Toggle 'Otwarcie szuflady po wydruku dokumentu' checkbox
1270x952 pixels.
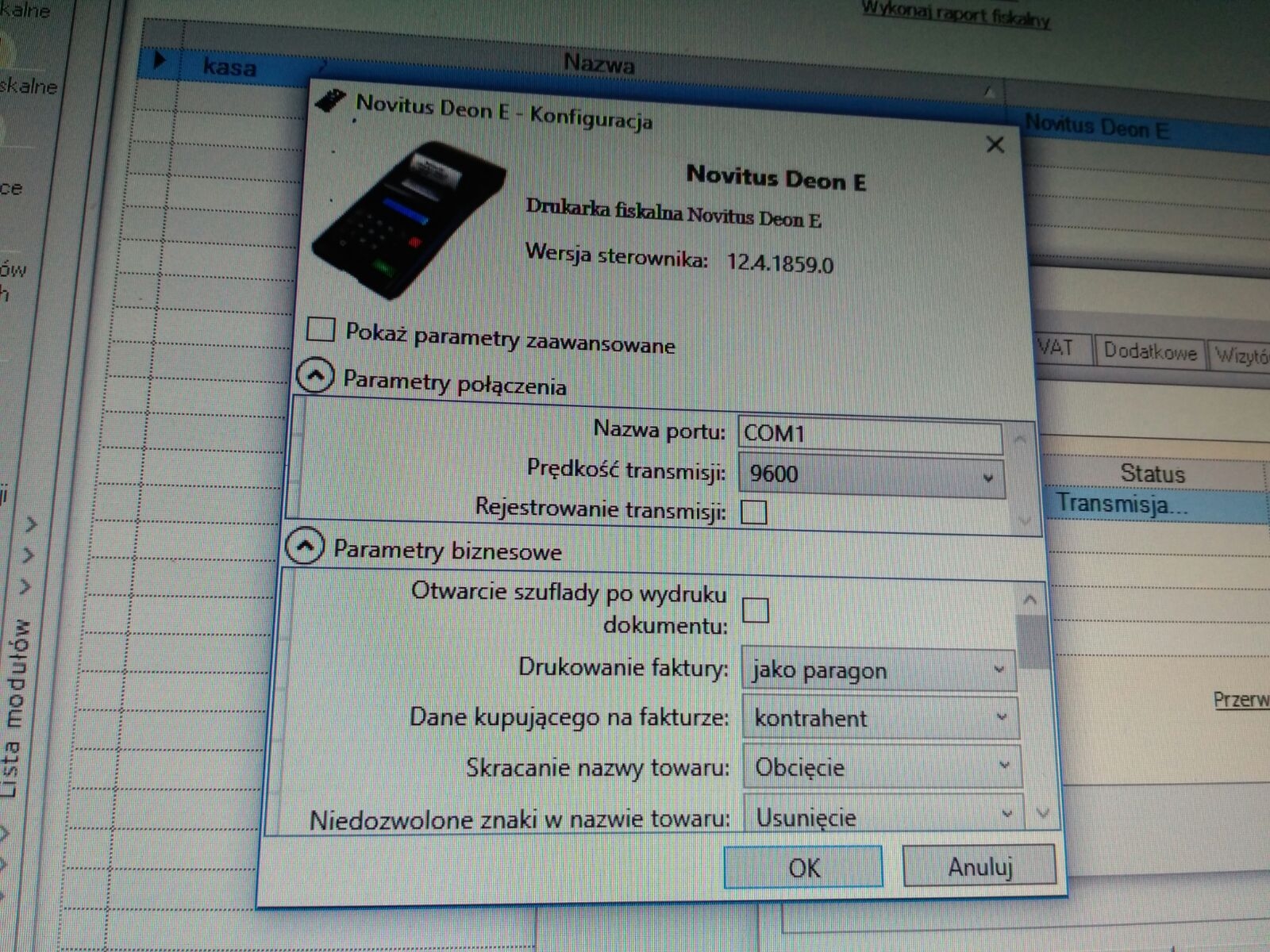755,610
